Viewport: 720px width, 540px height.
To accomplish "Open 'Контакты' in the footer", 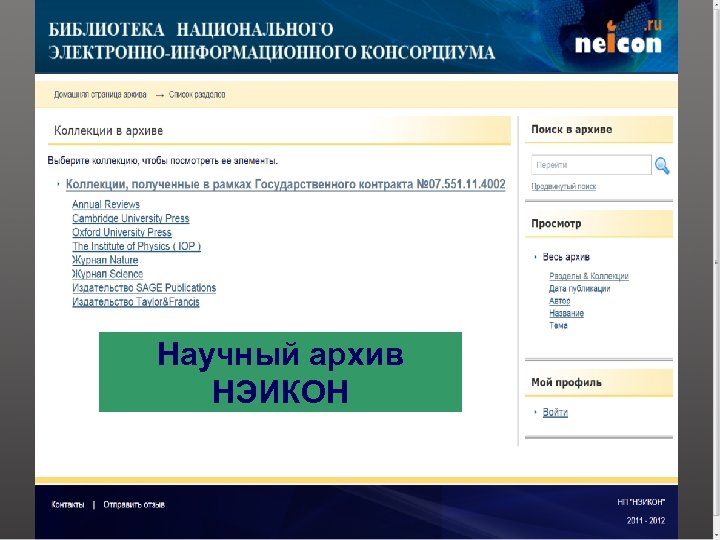I will click(x=68, y=505).
